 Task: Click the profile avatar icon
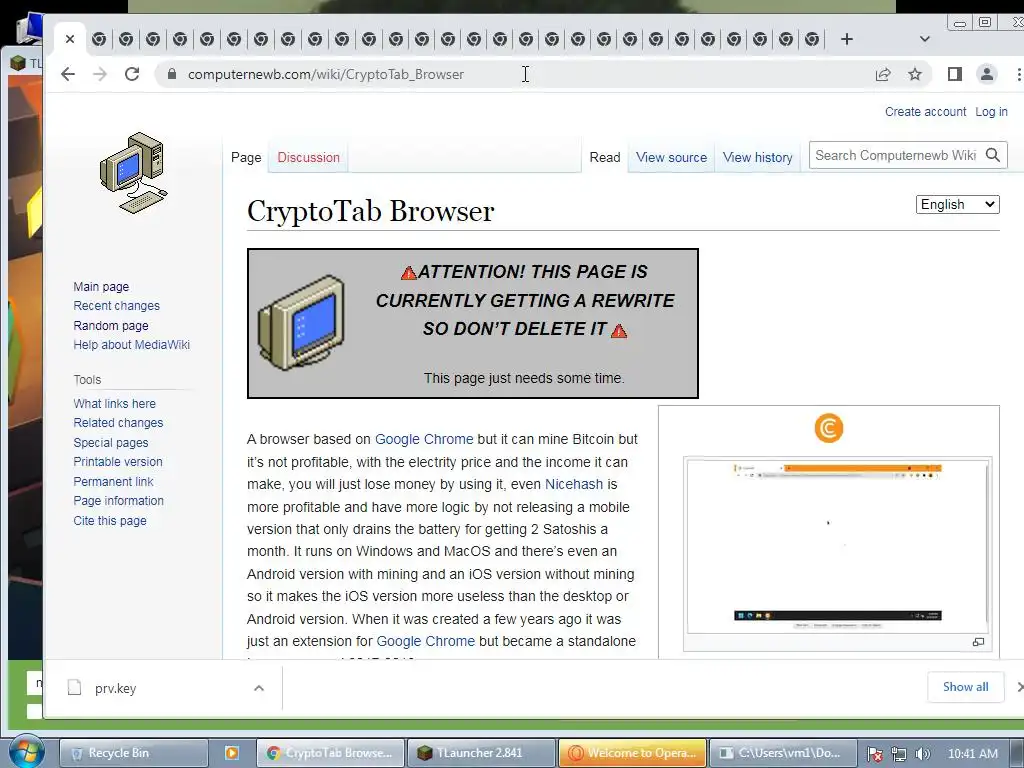coord(987,74)
